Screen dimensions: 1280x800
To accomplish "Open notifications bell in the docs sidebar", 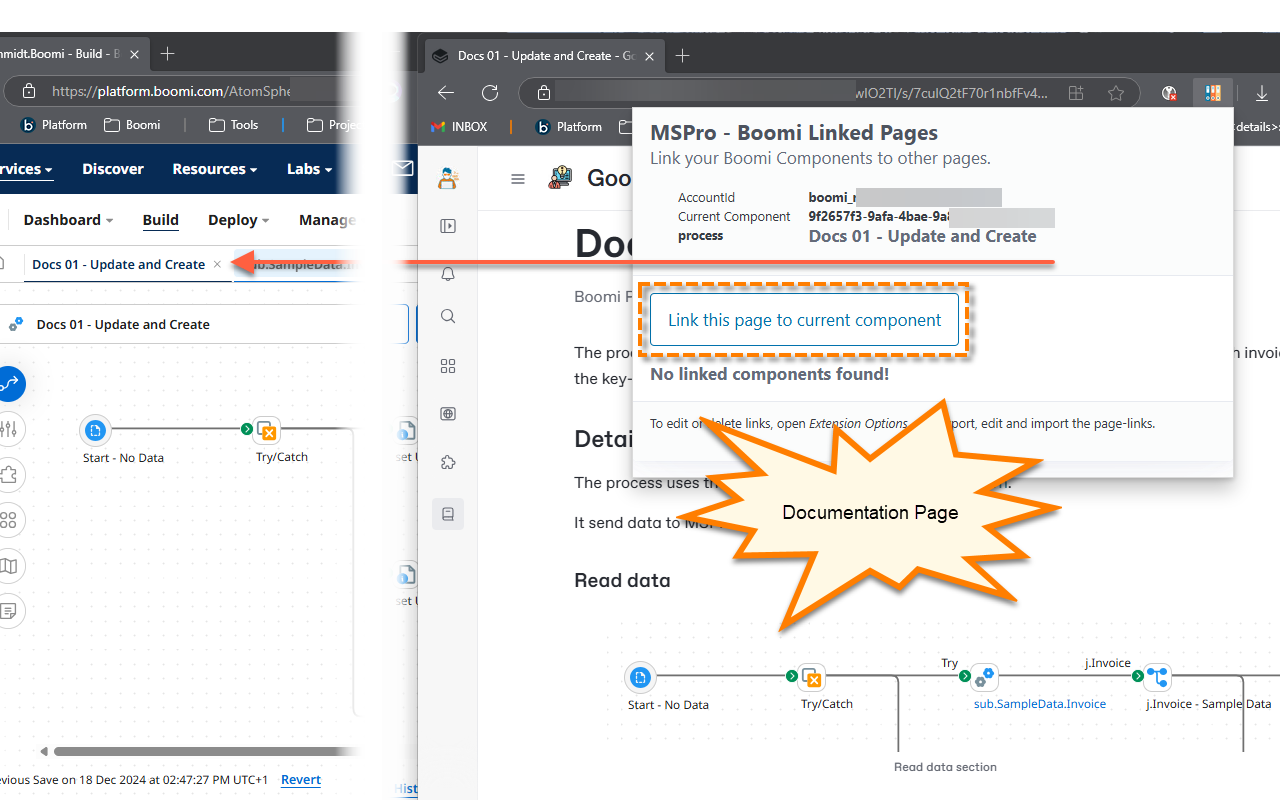I will click(x=448, y=273).
